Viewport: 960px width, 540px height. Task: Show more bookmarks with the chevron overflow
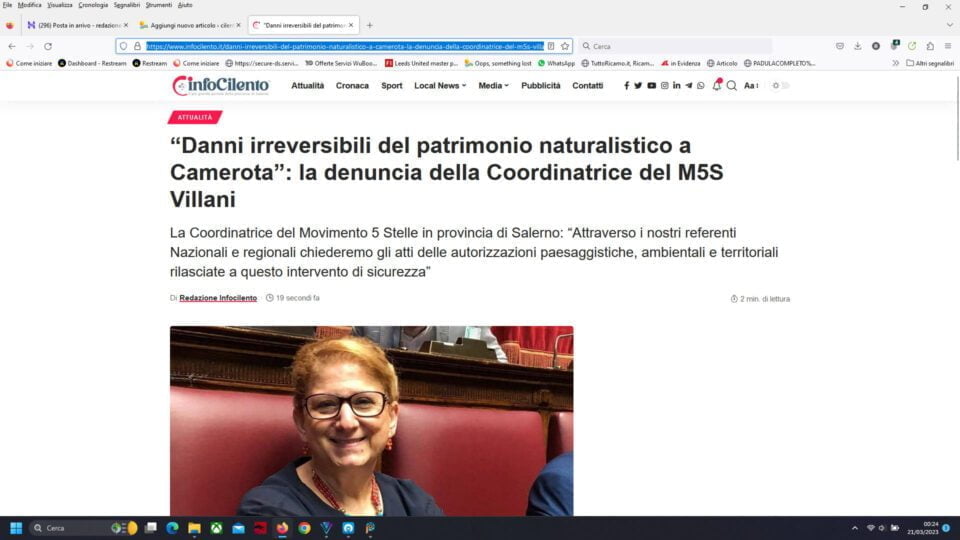coord(896,63)
